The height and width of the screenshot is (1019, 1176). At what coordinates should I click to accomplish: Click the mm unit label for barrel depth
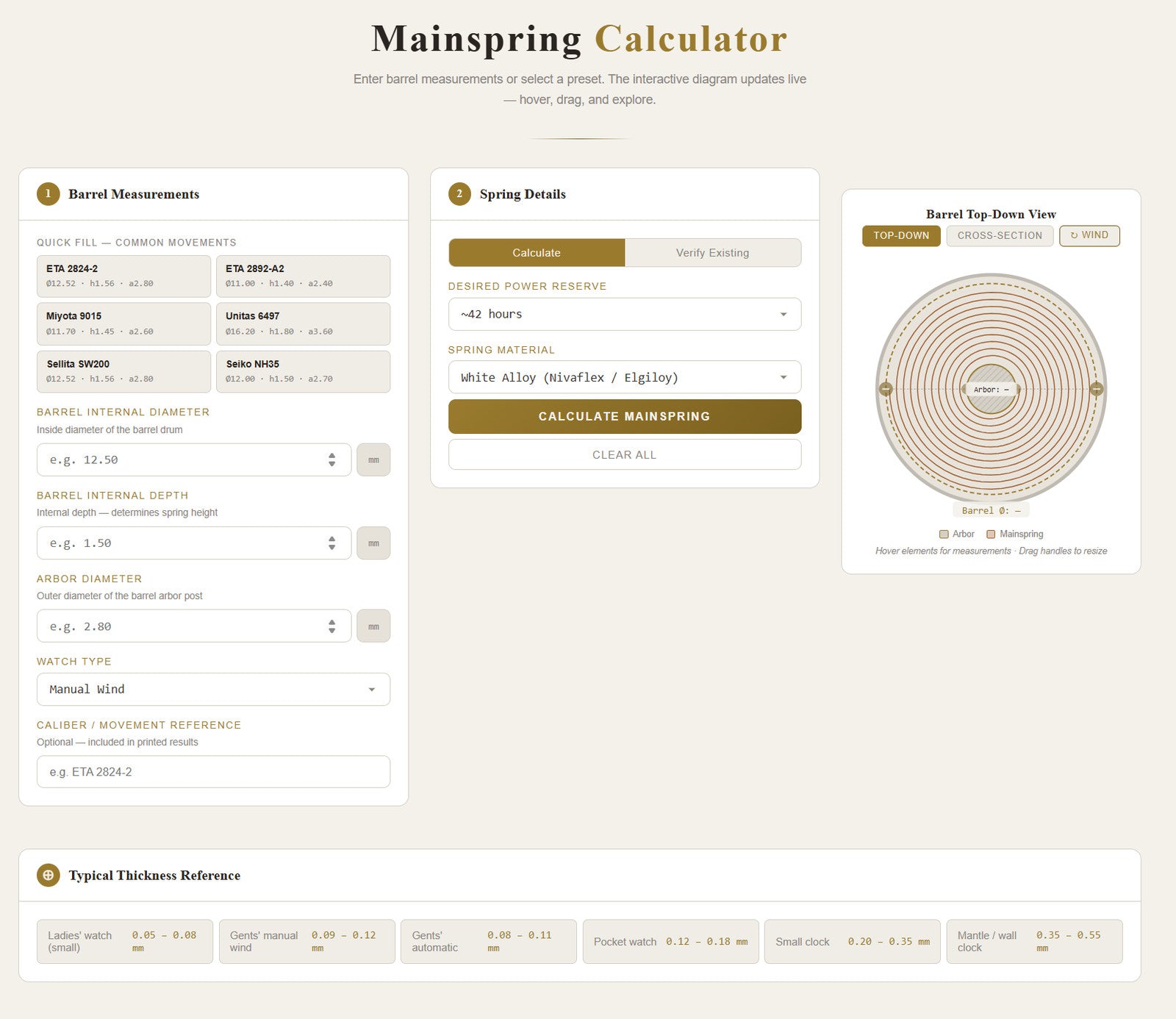[373, 543]
